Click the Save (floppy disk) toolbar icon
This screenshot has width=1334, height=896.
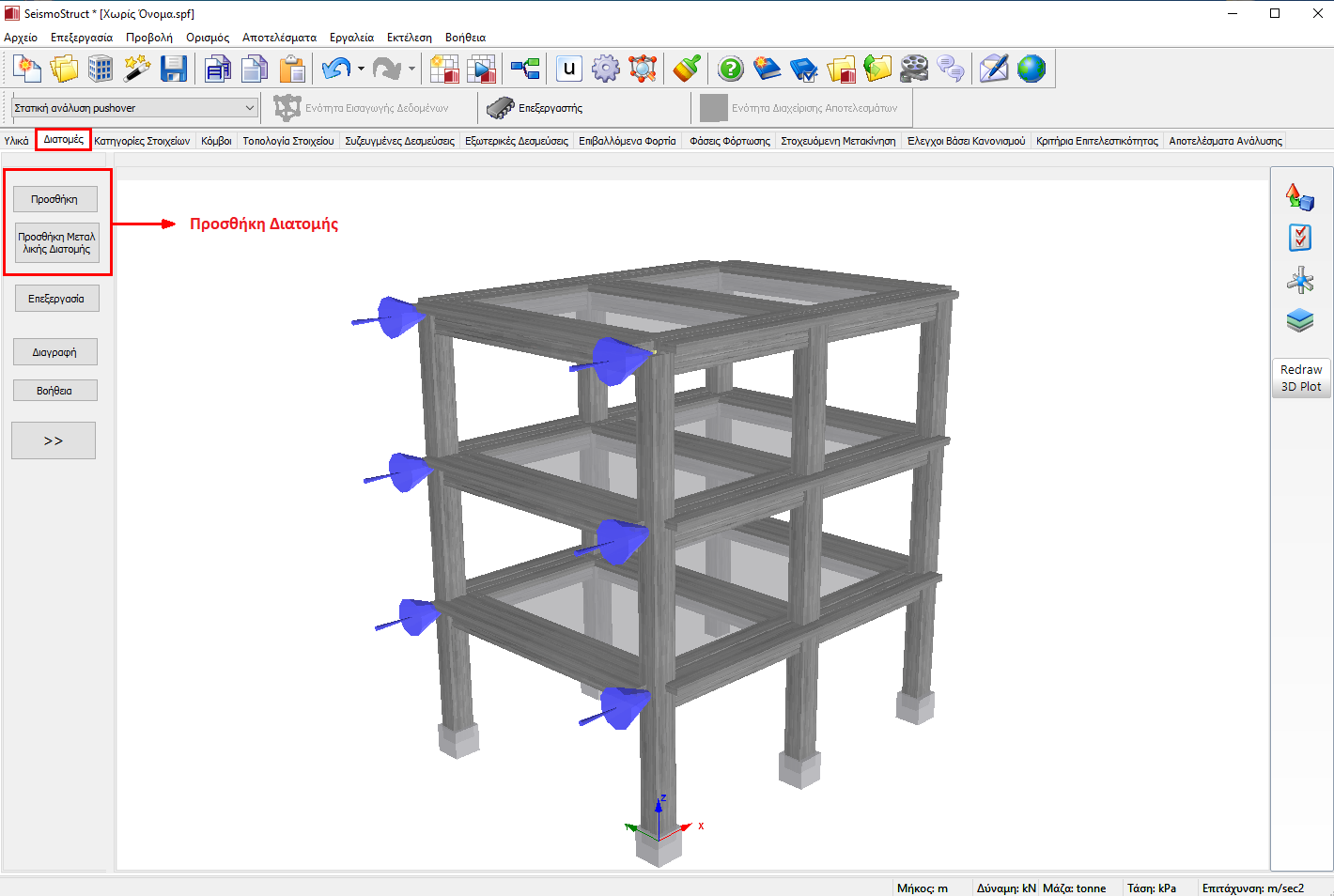[174, 69]
